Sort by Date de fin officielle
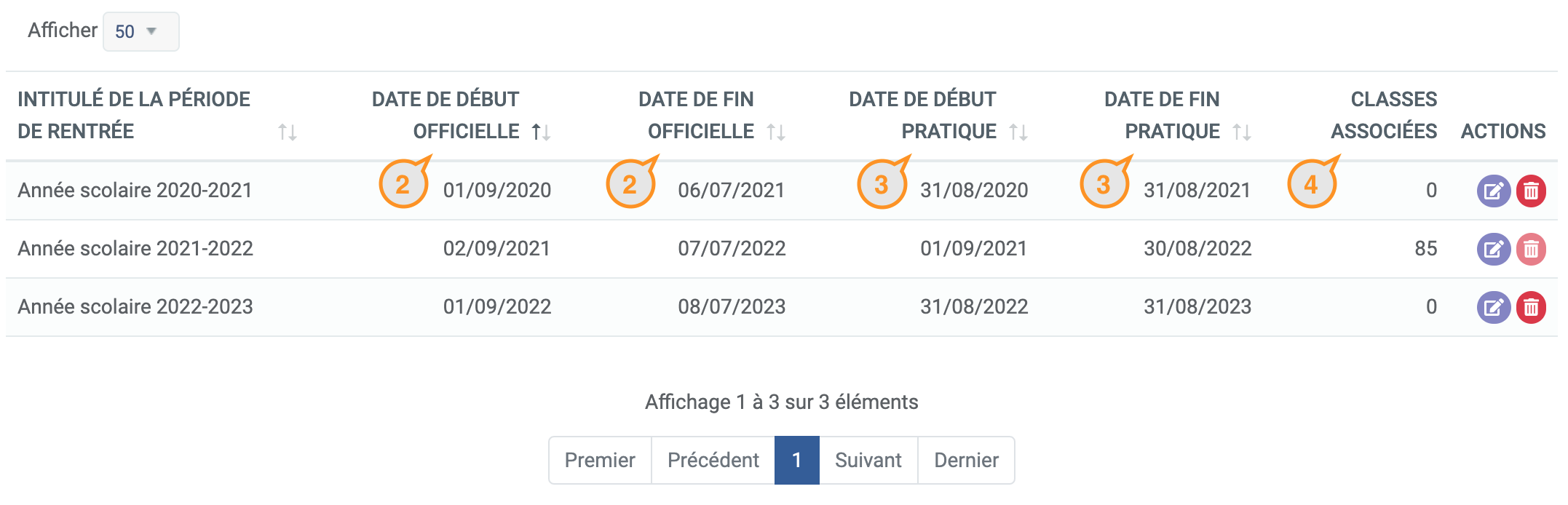Image resolution: width=1568 pixels, height=505 pixels. (x=776, y=132)
